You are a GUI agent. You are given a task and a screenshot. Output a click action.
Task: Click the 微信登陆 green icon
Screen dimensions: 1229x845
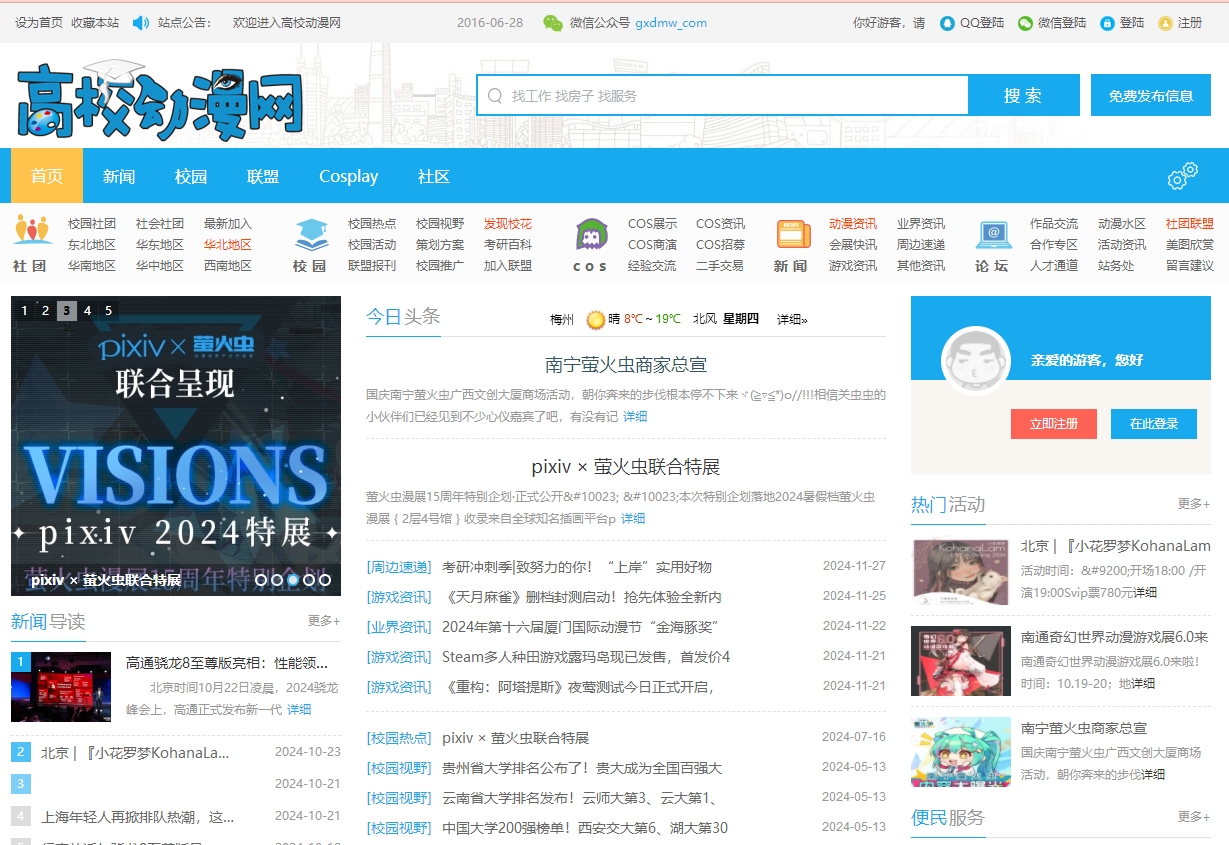pyautogui.click(x=1025, y=23)
